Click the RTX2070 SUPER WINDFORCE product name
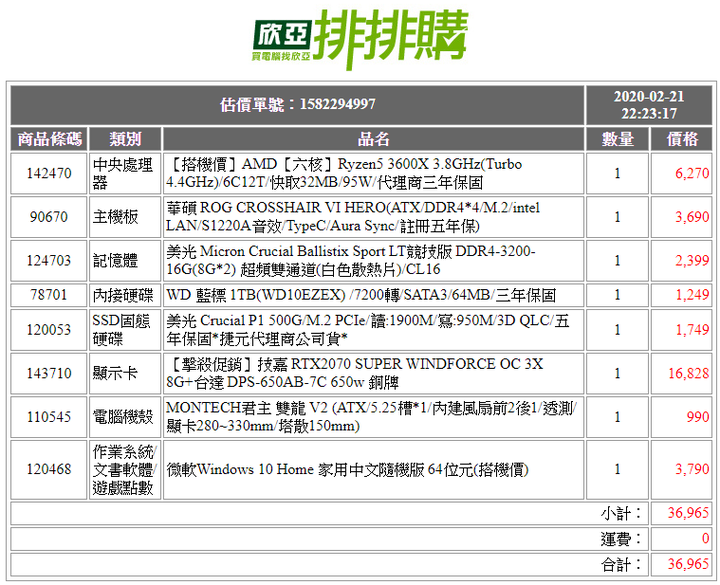 coord(354,373)
